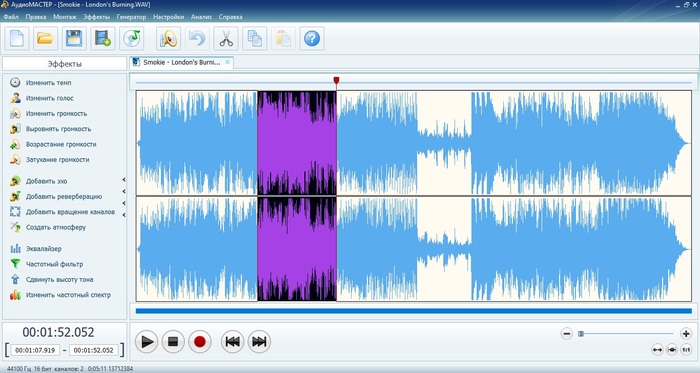700x373 pixels.
Task: Copy selection toolbar icon
Action: tap(254, 38)
